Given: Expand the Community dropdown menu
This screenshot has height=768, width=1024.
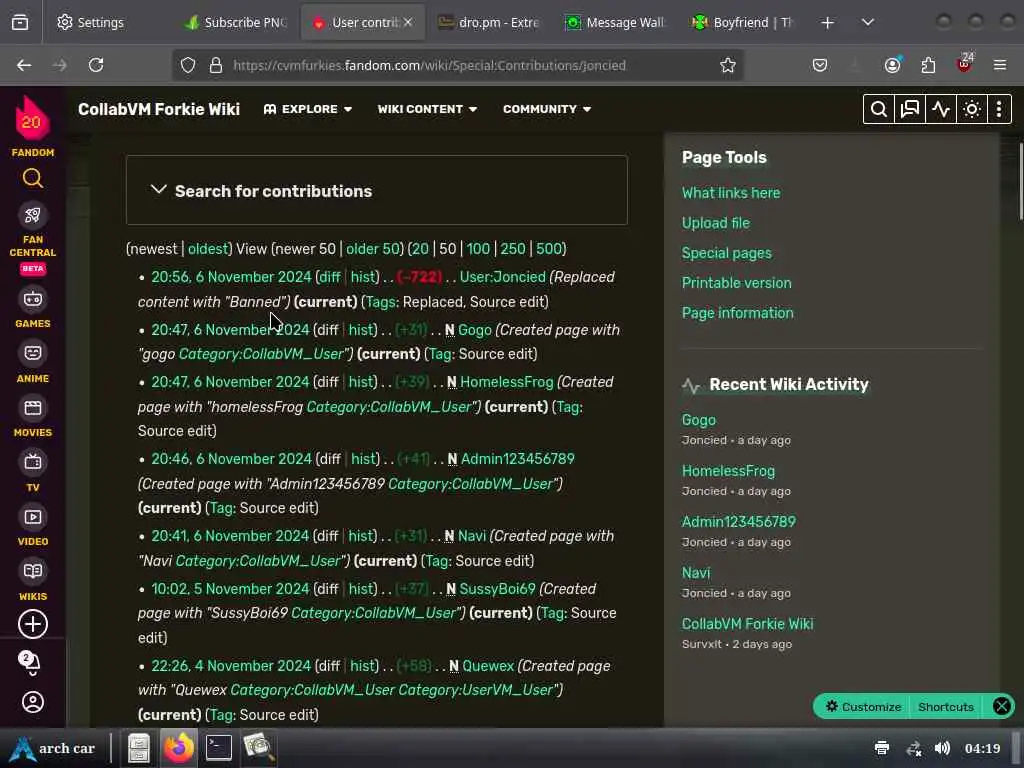Looking at the screenshot, I should pos(547,109).
